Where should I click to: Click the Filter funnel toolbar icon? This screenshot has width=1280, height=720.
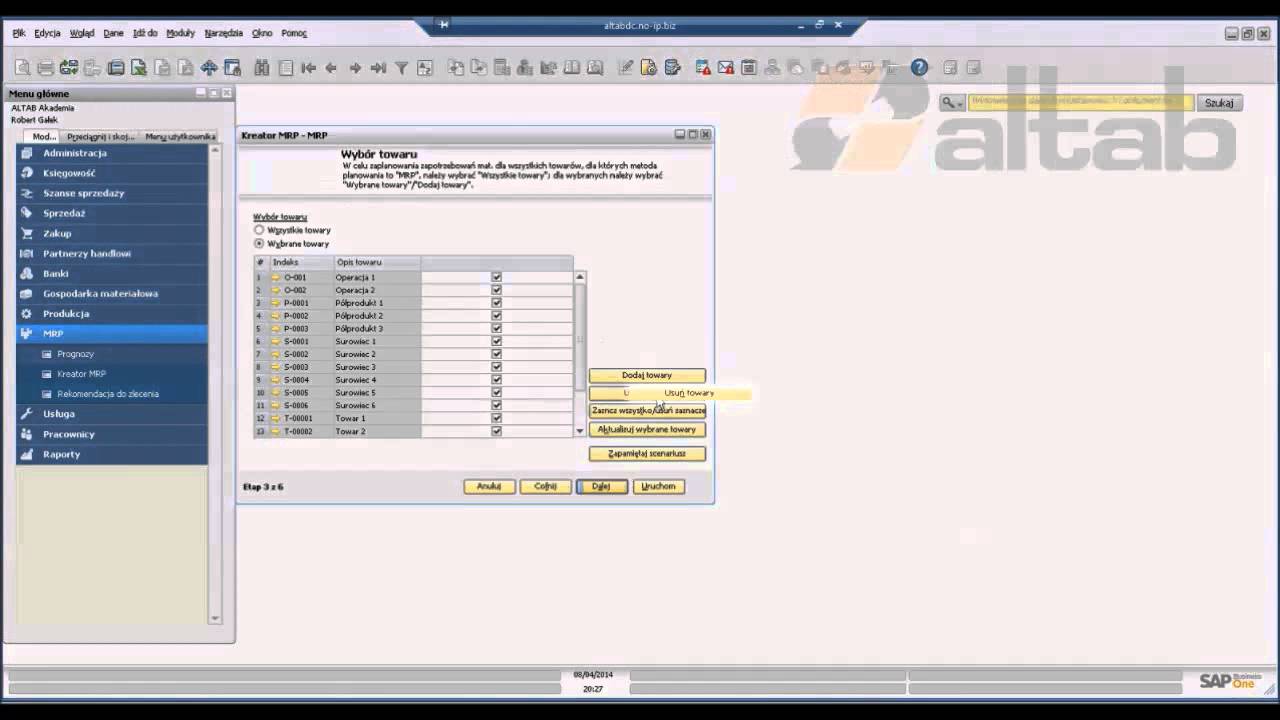pos(401,68)
